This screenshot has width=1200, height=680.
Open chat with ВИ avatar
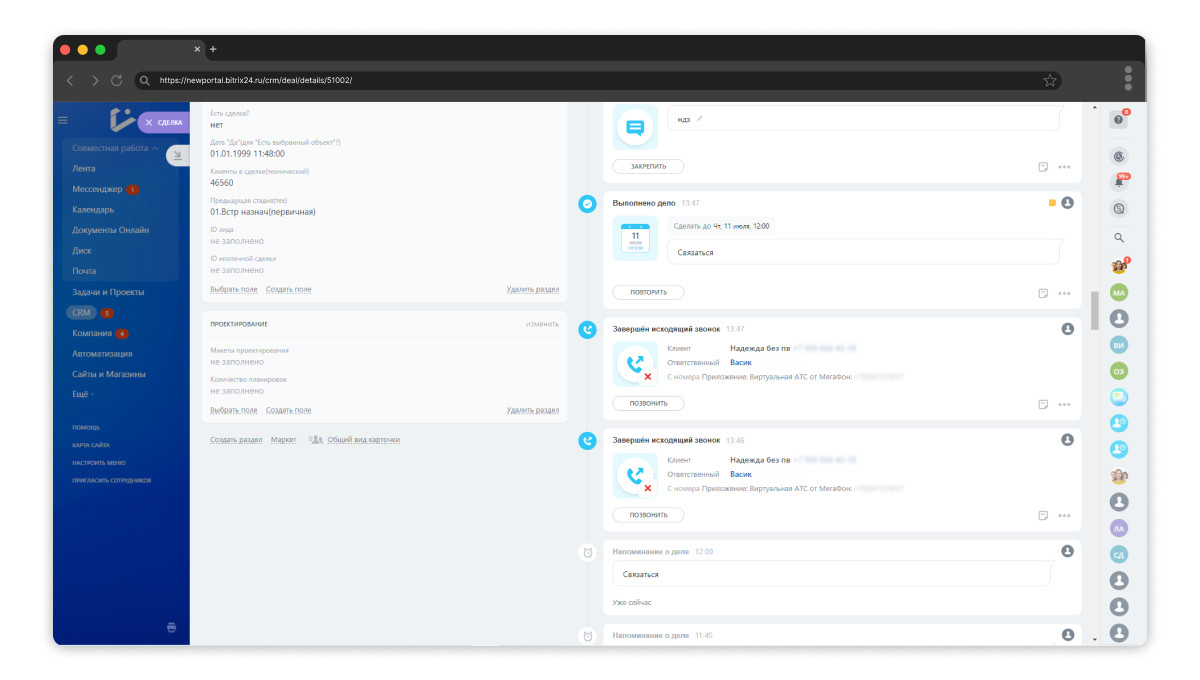pos(1119,344)
